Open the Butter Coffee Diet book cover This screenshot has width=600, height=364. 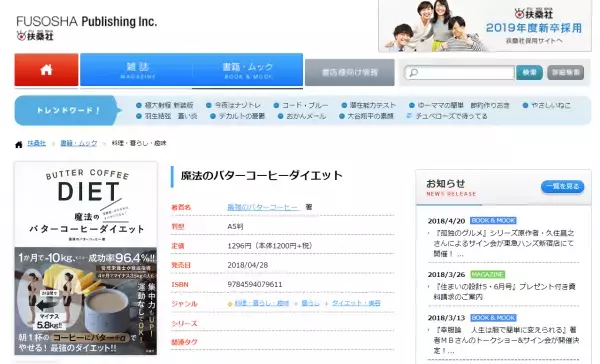pos(86,258)
